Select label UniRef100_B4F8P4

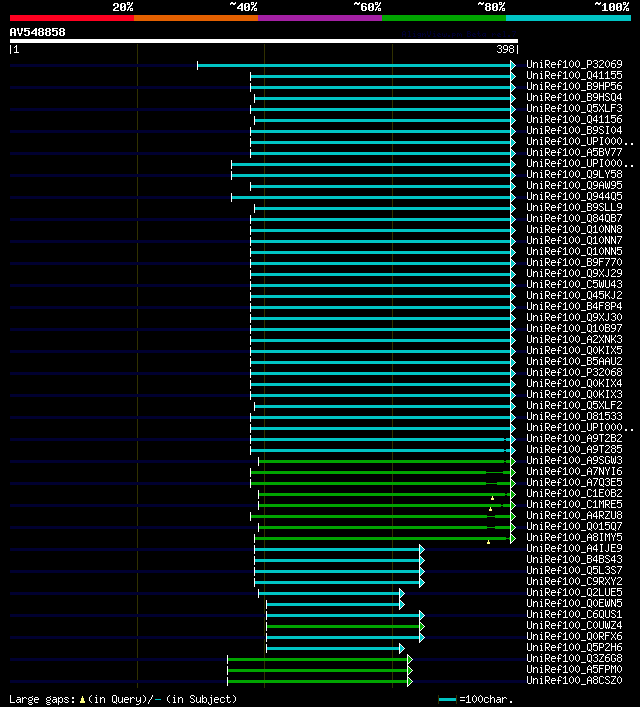coord(574,307)
